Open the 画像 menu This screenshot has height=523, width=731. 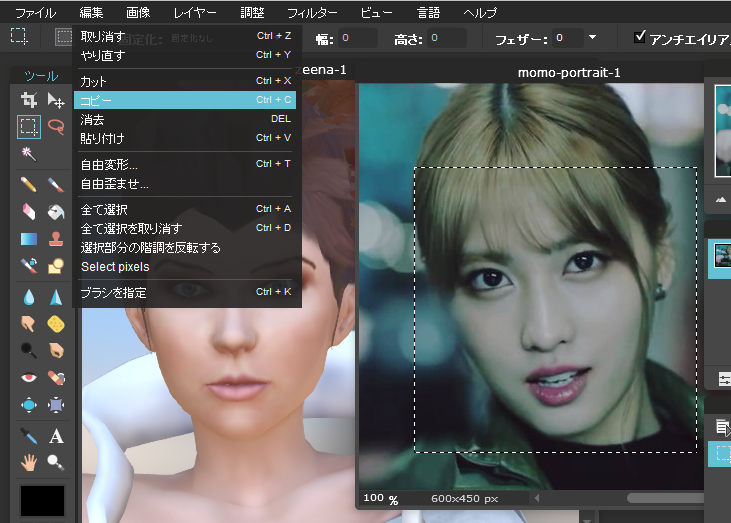coord(138,13)
